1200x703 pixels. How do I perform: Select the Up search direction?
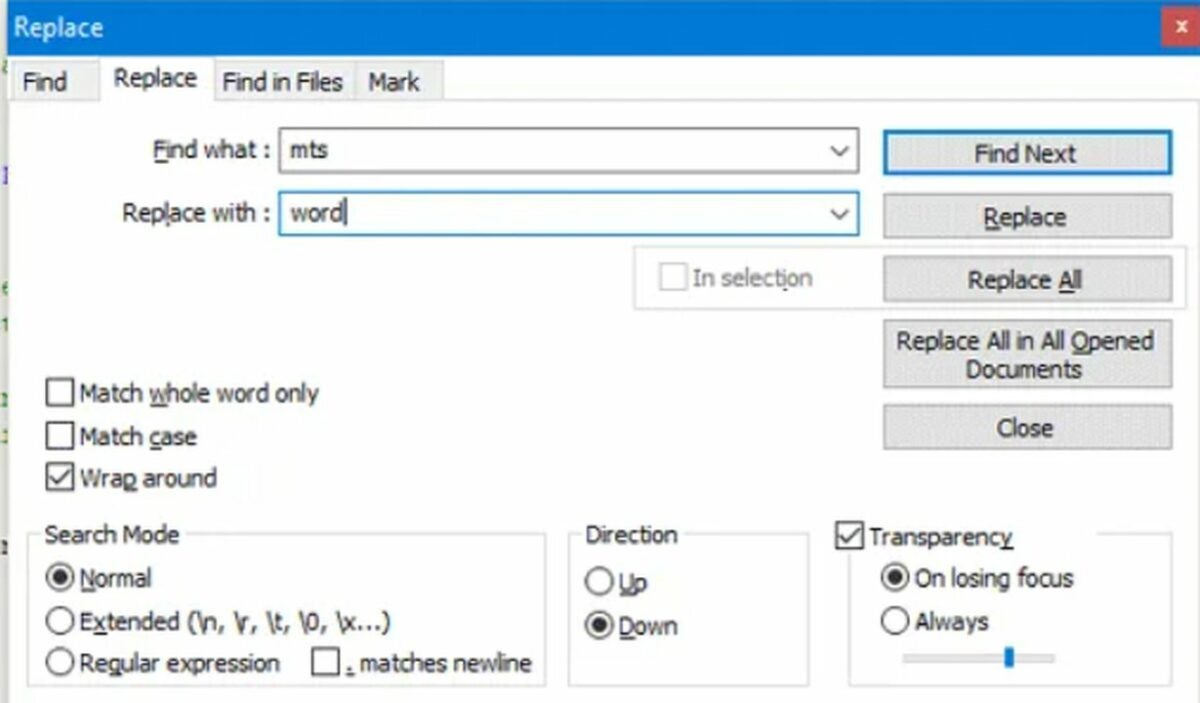coord(602,580)
